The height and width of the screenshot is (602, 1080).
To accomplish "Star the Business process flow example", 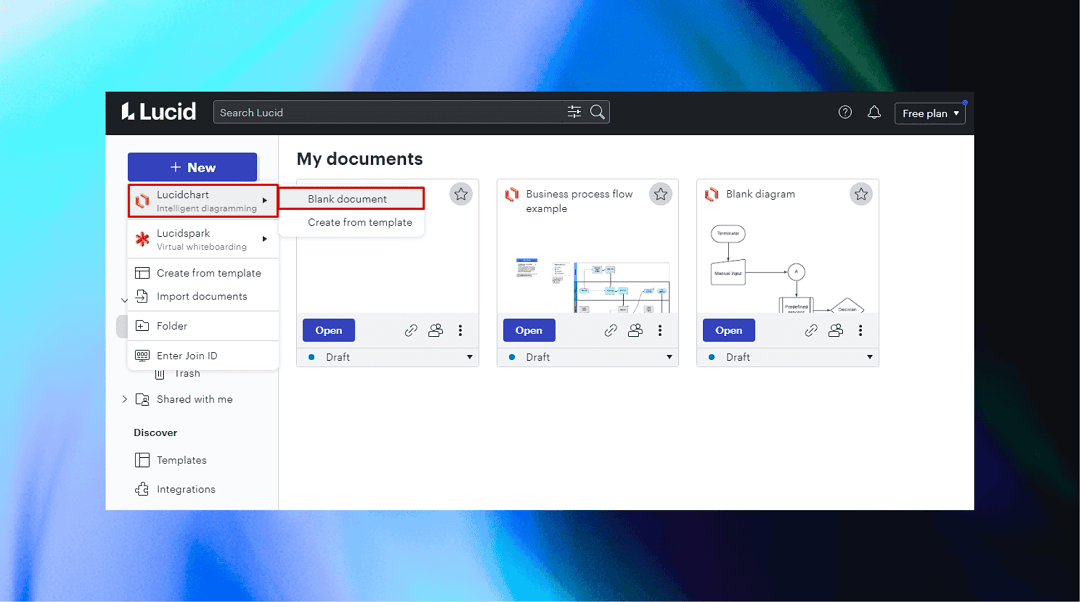I will pyautogui.click(x=661, y=194).
